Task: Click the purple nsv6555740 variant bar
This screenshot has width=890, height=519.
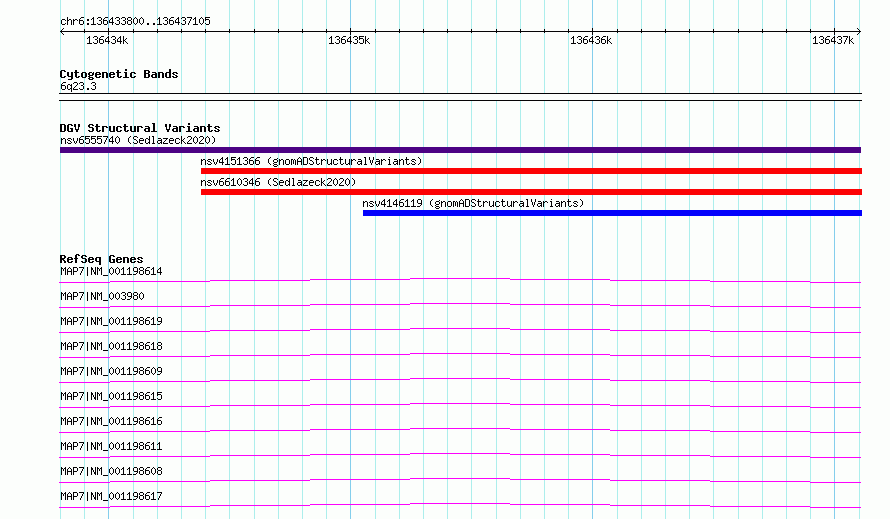Action: click(460, 150)
